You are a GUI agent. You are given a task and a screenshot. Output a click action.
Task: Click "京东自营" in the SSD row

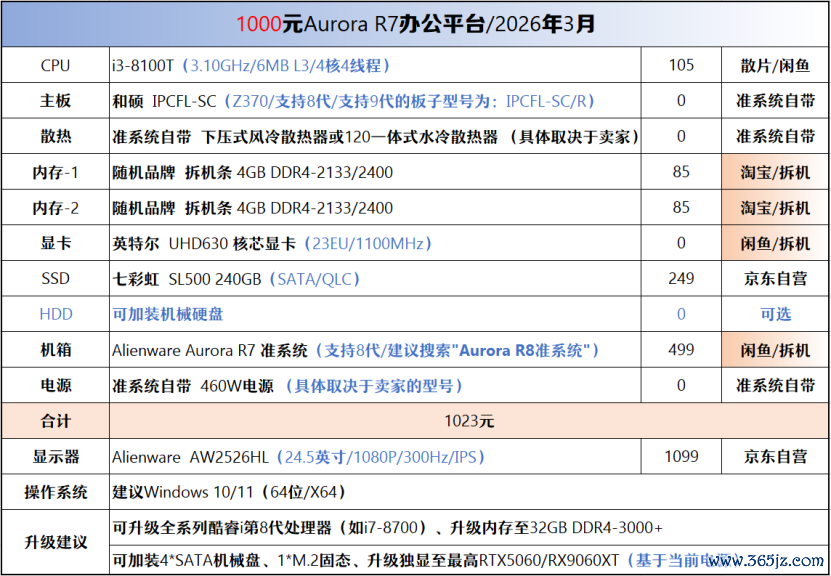pos(775,278)
